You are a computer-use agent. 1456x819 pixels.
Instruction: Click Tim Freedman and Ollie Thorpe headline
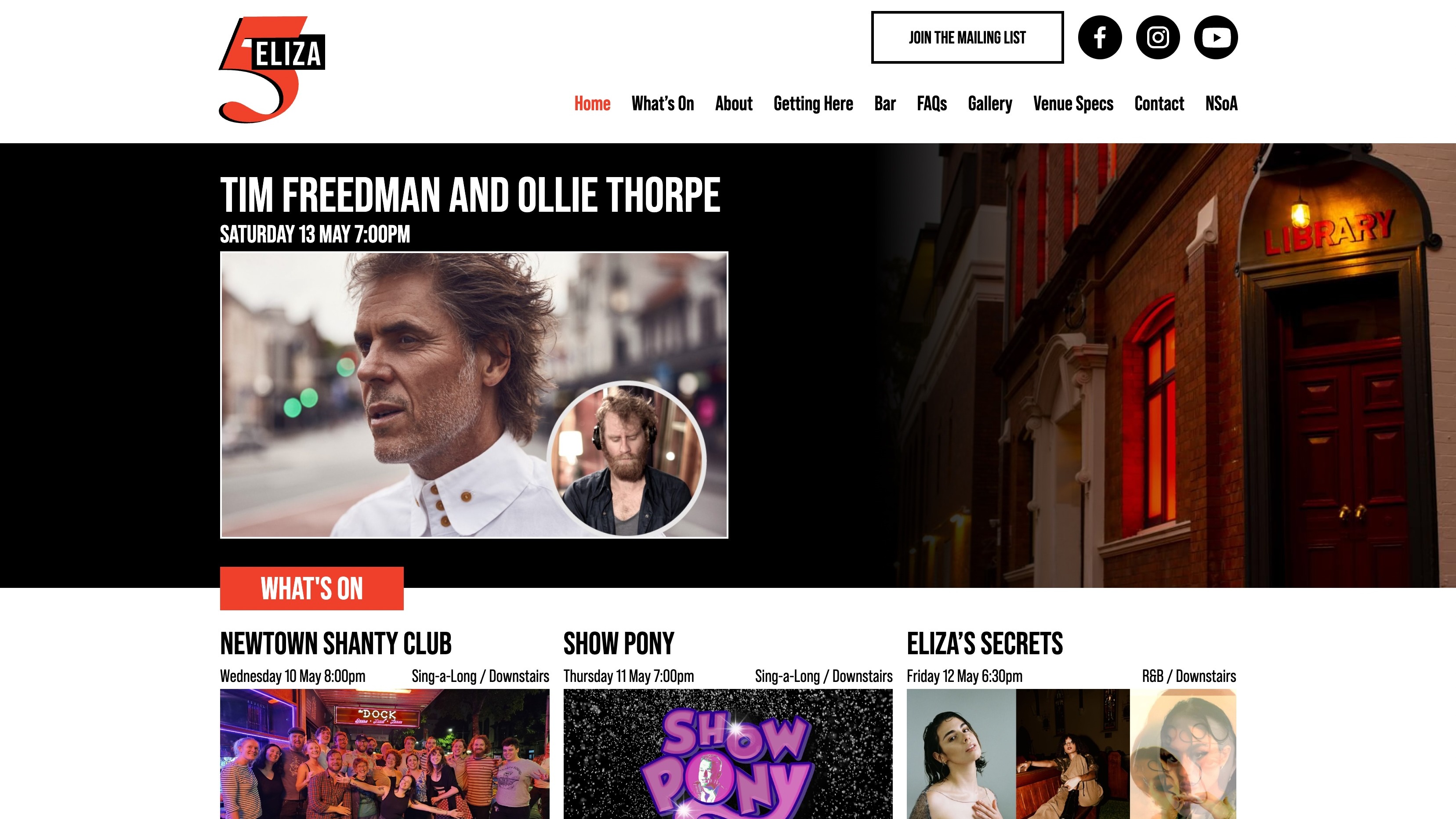click(470, 195)
